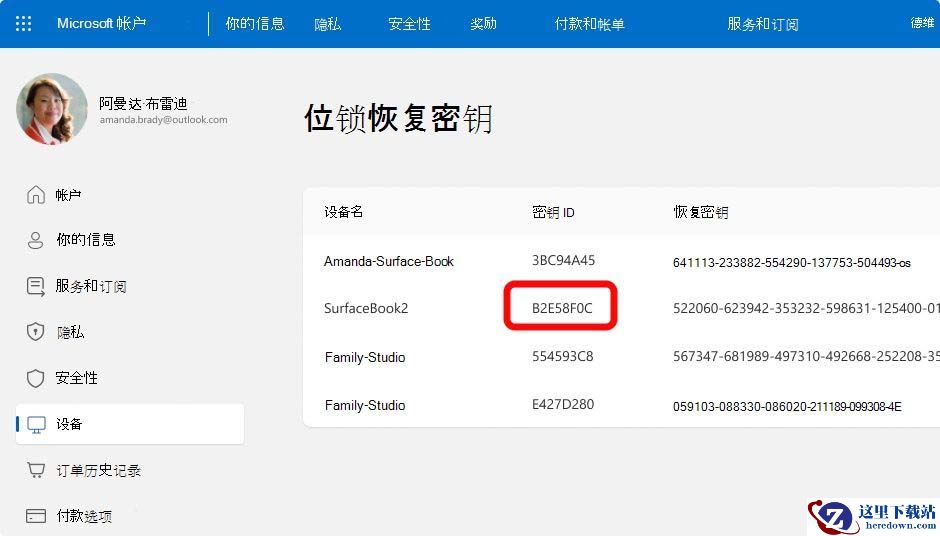
Task: Click recovery key starting with 059103-088330
Action: tap(787, 406)
